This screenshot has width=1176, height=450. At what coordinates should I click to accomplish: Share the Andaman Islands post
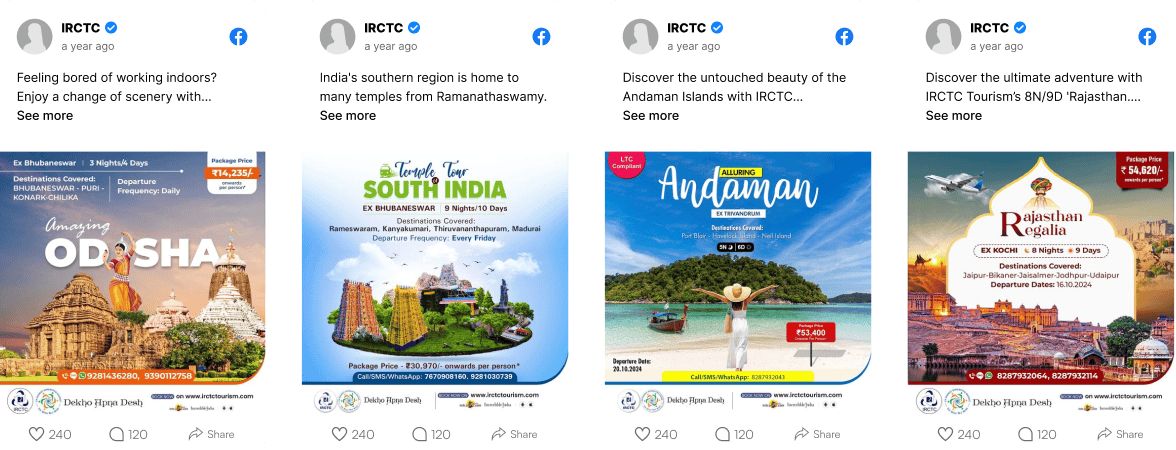817,434
